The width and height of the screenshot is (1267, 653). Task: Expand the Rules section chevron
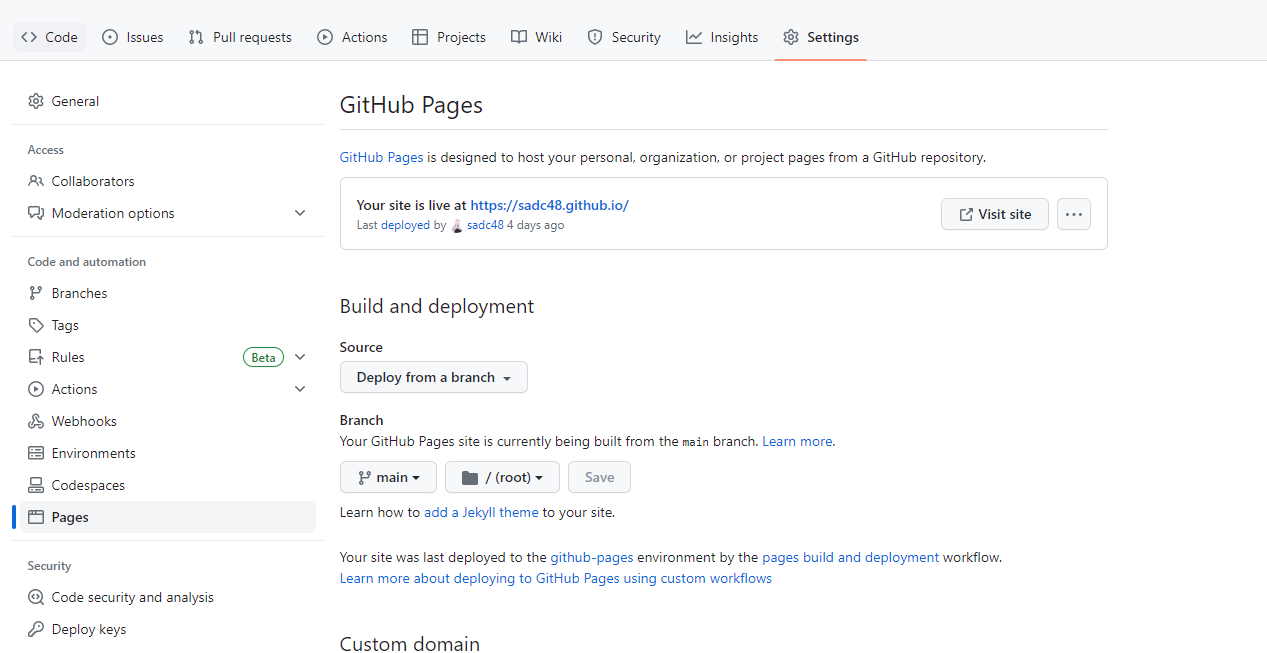300,357
